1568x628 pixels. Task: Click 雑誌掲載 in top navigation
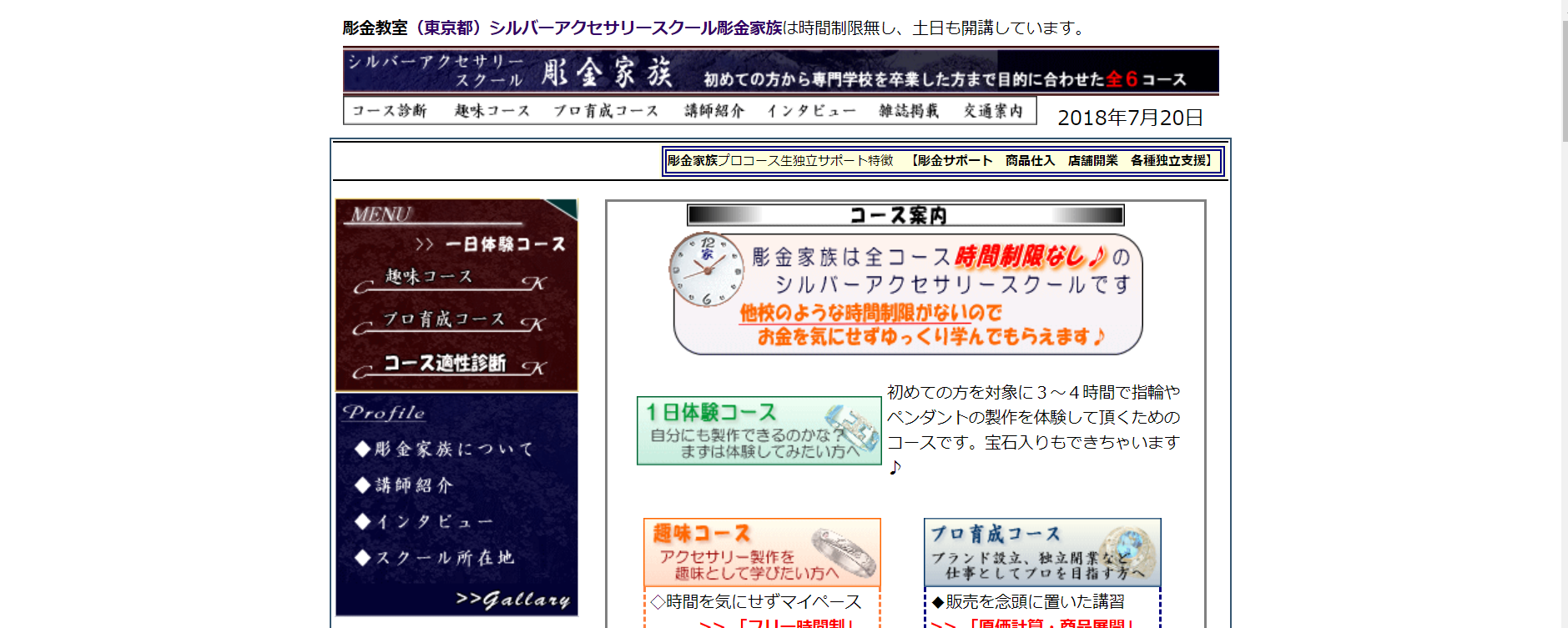[x=909, y=111]
